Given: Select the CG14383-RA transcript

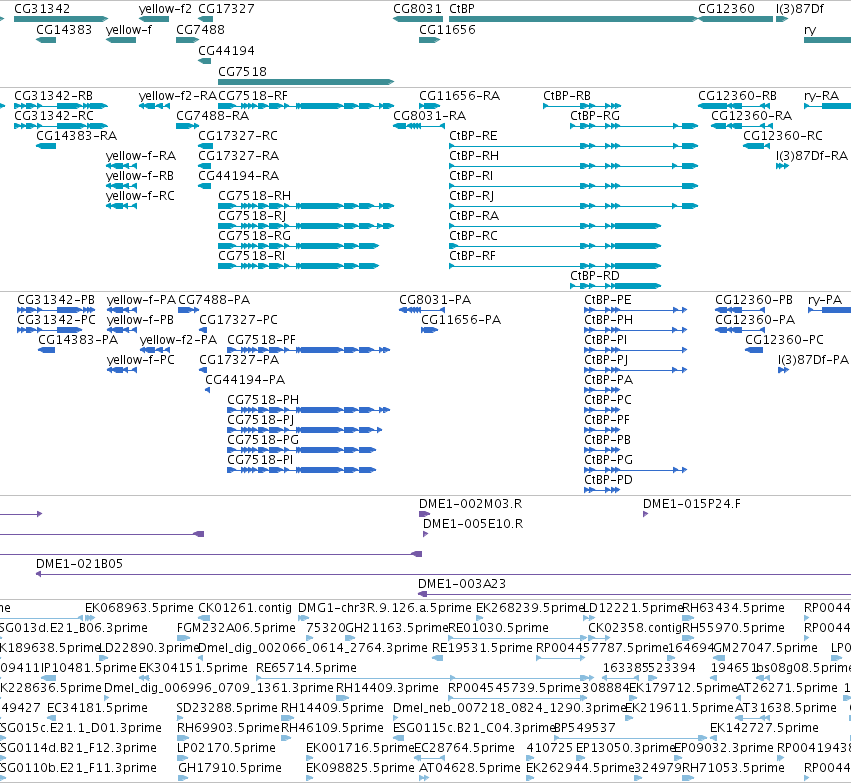Looking at the screenshot, I should point(46,146).
